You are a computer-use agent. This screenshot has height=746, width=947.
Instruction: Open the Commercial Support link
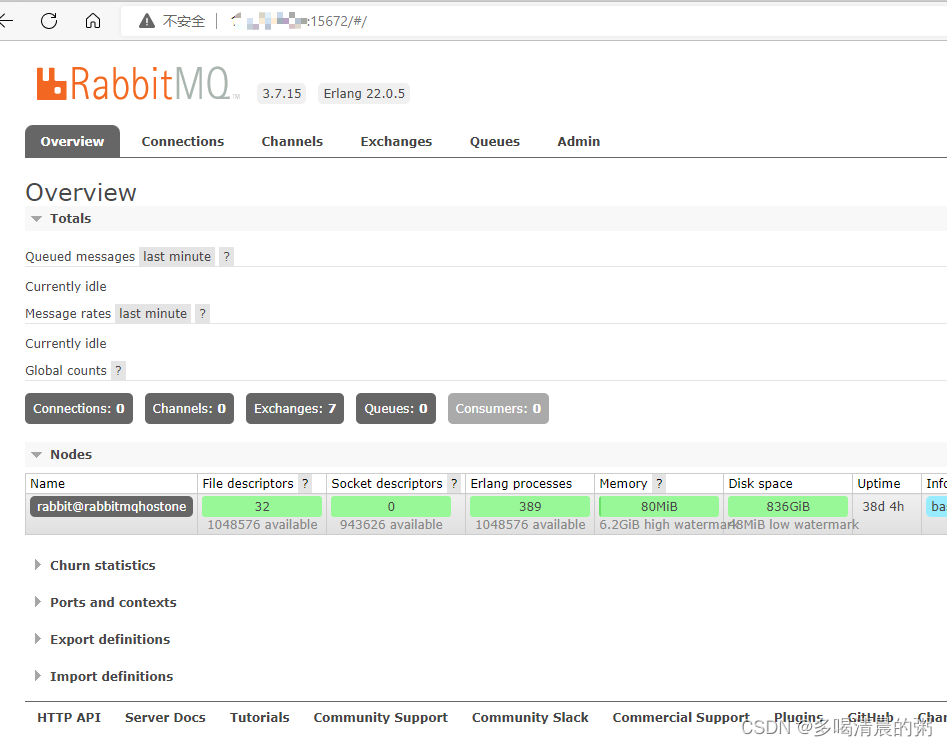tap(681, 718)
